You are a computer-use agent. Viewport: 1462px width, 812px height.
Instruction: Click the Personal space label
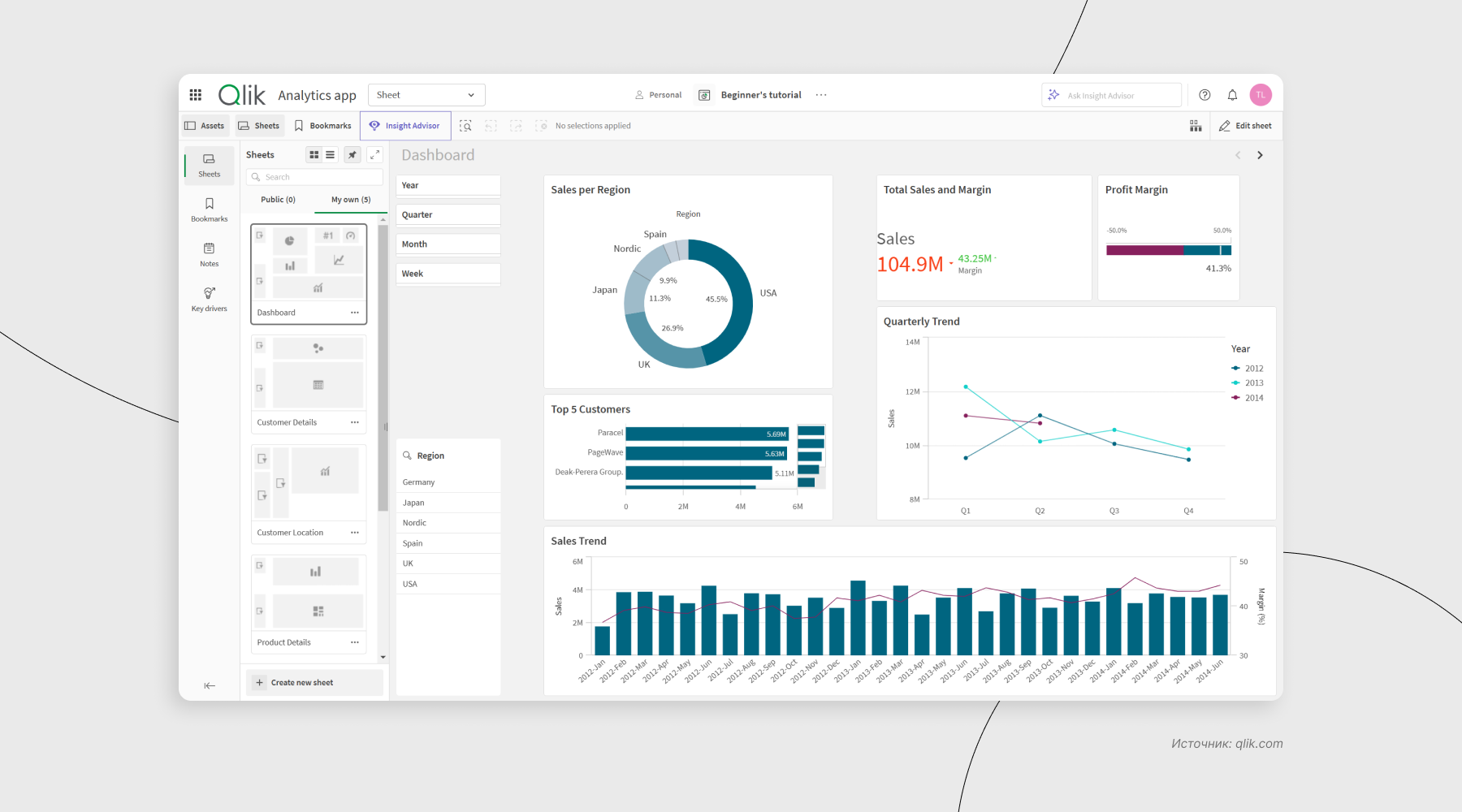659,95
